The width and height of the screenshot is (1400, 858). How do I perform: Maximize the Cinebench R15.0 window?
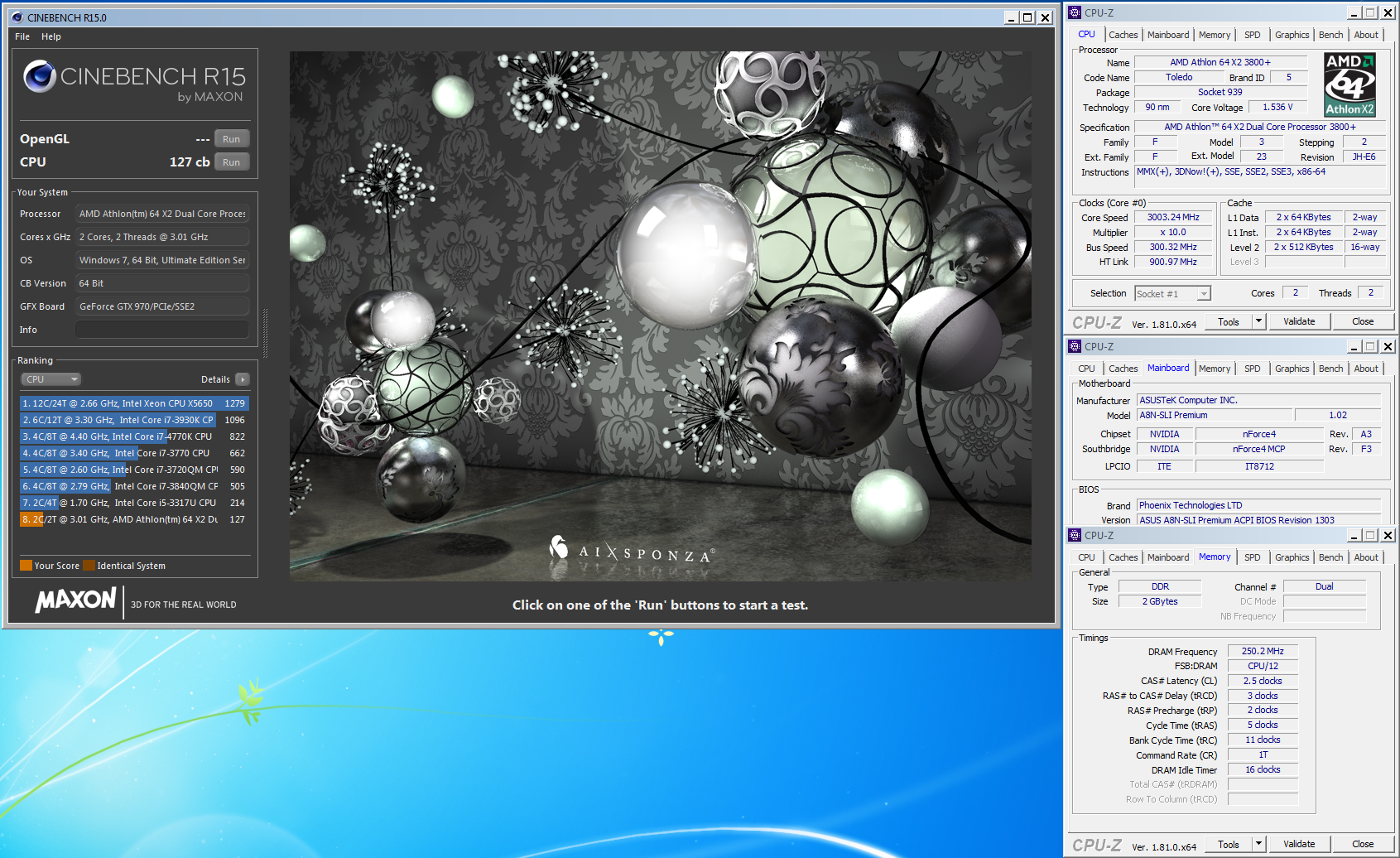(x=1027, y=17)
